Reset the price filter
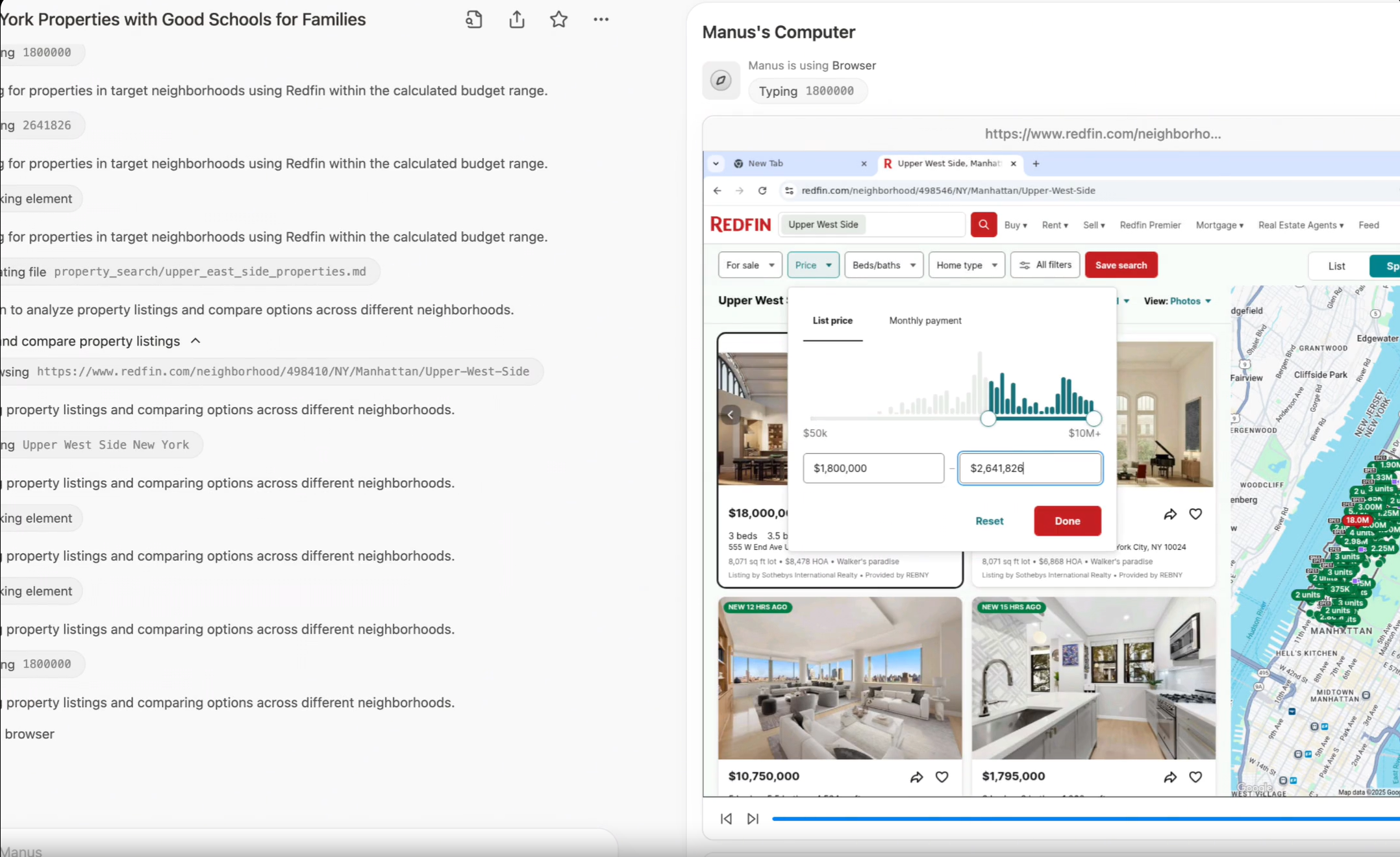1400x857 pixels. tap(989, 521)
